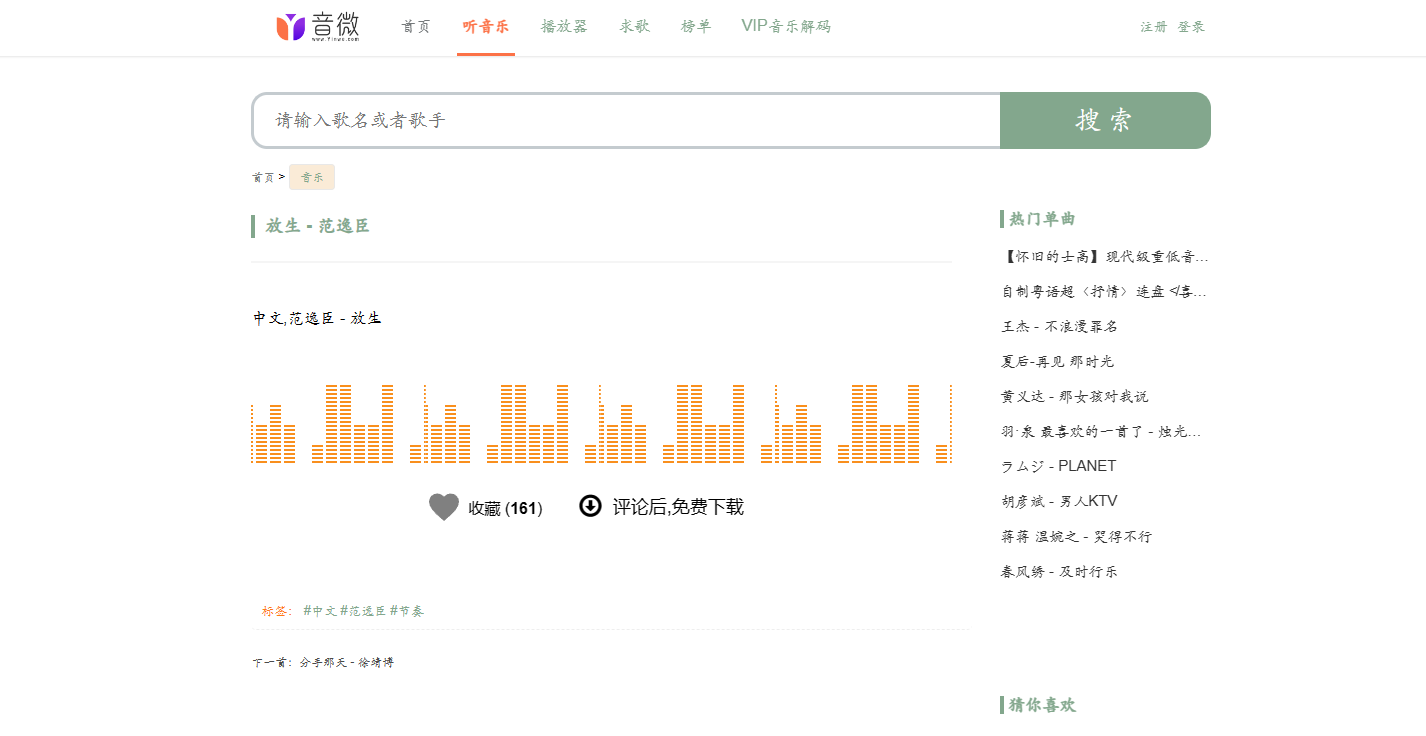Go to the 播放器 nav item

pos(564,26)
